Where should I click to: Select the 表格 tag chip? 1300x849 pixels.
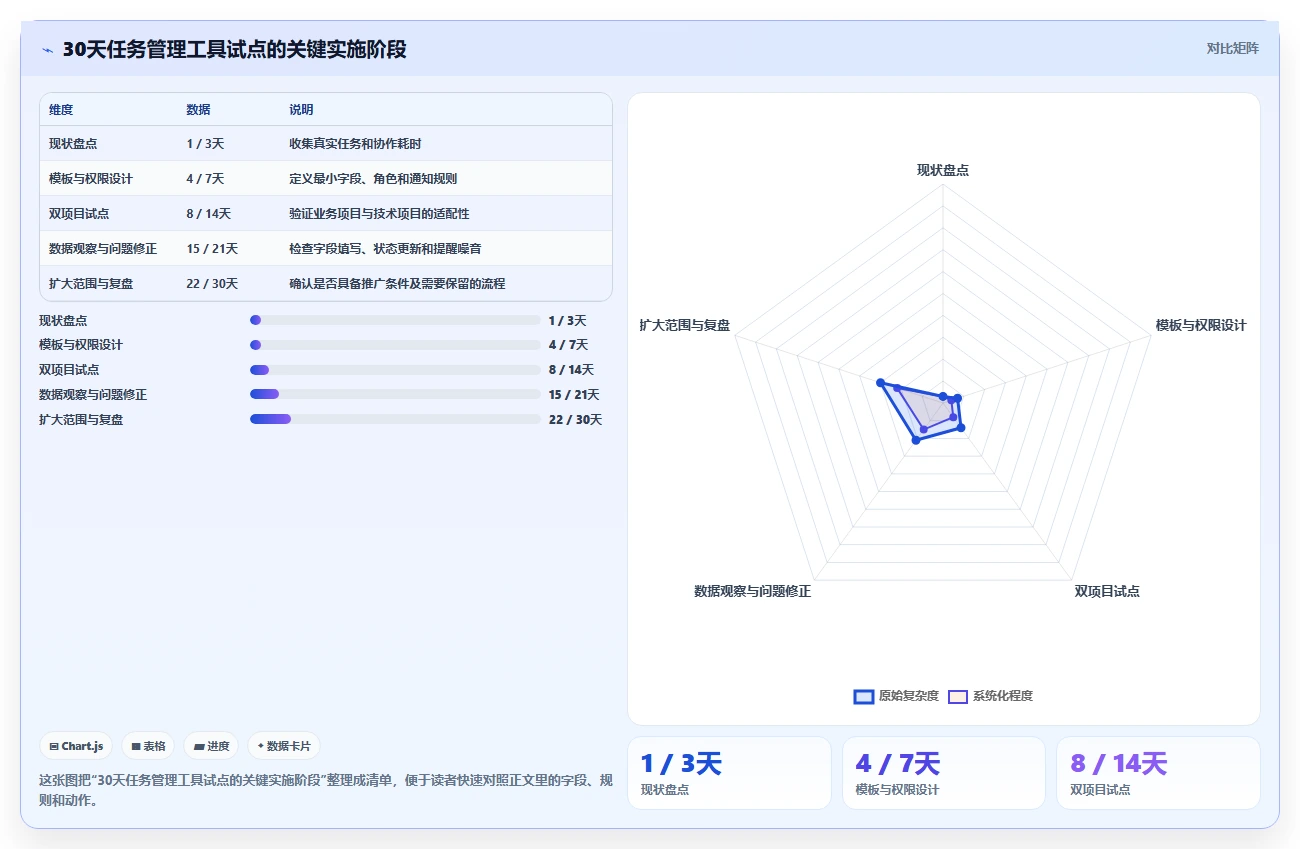tap(148, 746)
